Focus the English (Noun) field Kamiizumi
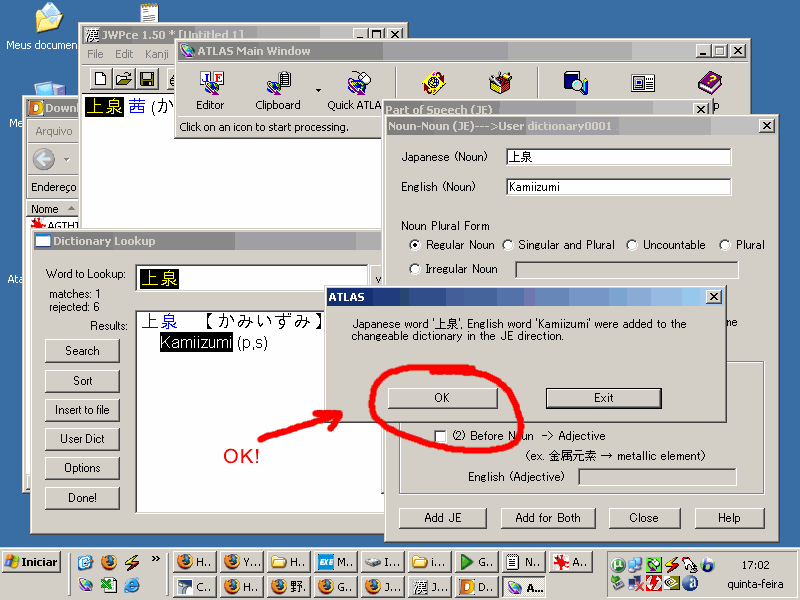This screenshot has width=800, height=600. pos(618,187)
